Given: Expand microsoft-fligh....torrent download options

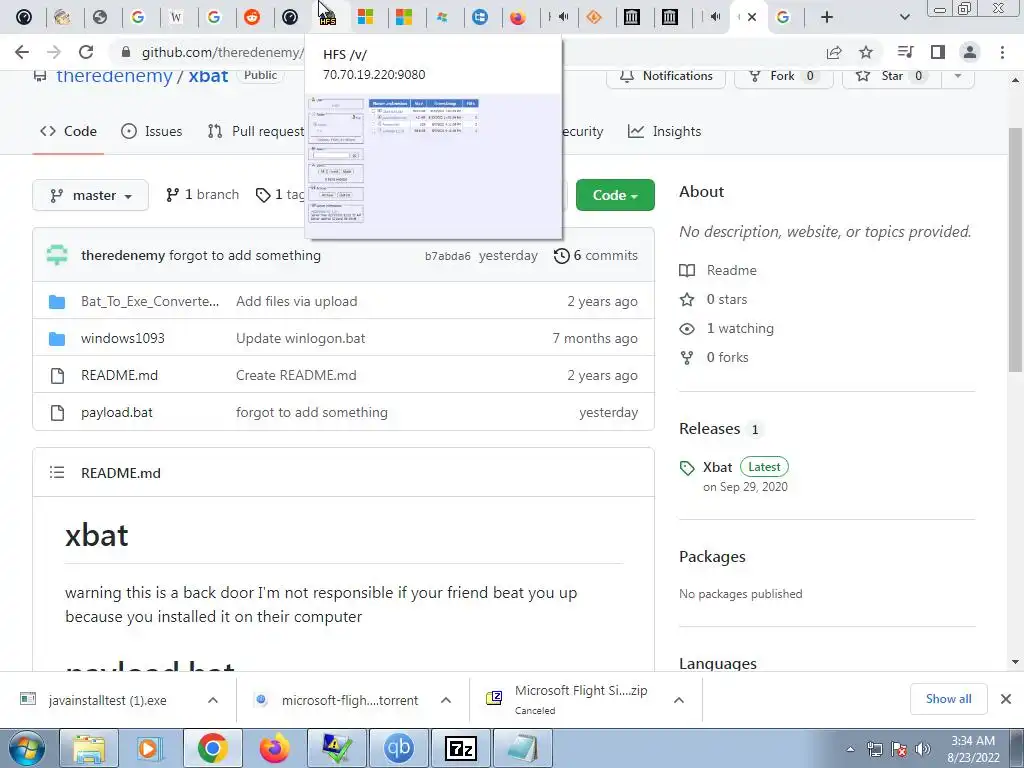Looking at the screenshot, I should point(446,700).
